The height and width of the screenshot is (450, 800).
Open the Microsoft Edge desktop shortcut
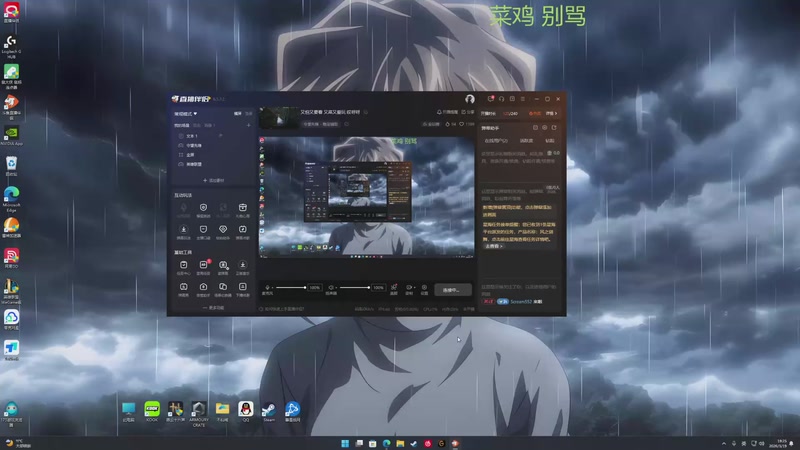[11, 199]
